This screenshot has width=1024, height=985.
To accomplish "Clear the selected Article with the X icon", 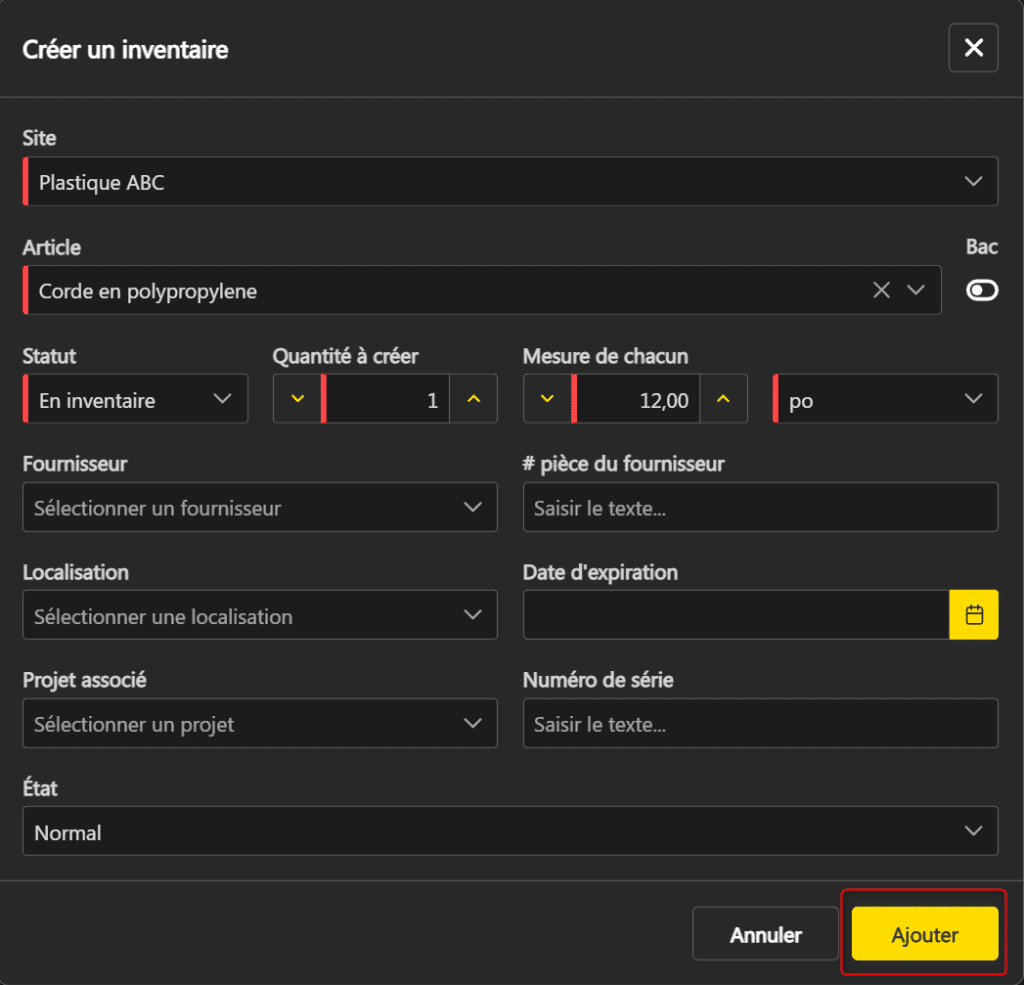I will click(x=881, y=290).
